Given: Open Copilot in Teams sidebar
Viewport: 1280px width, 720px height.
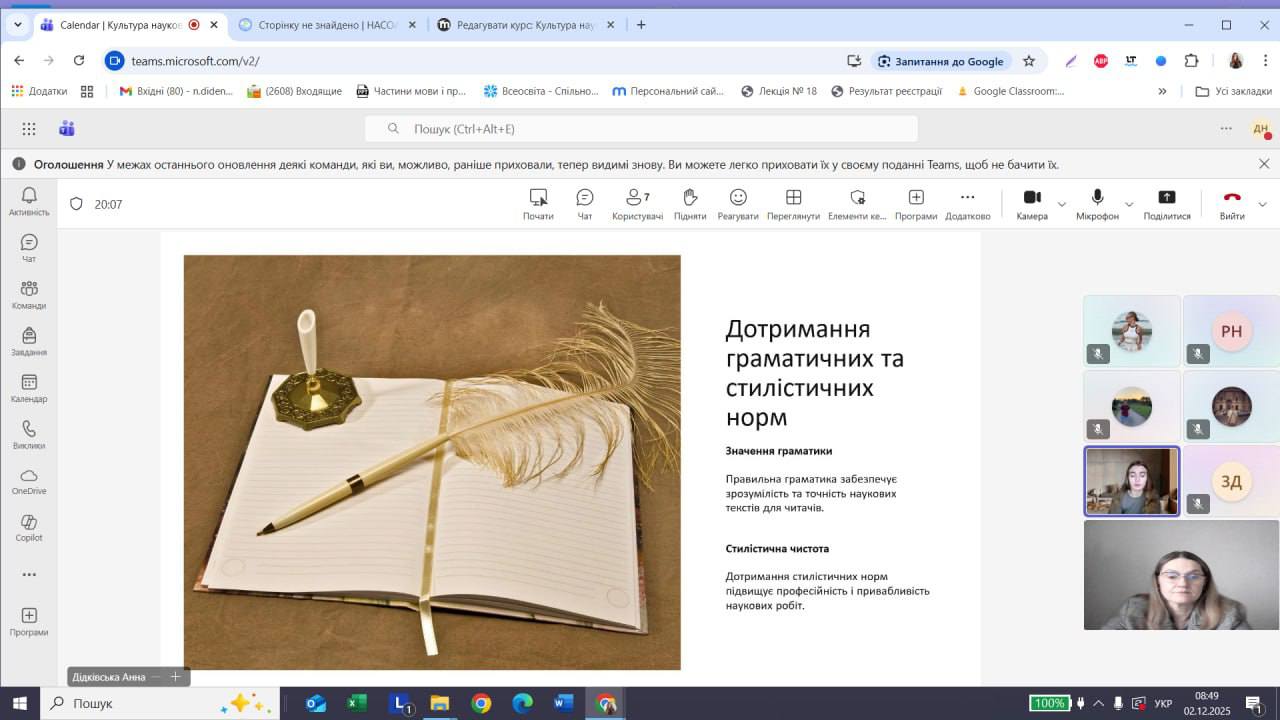Looking at the screenshot, I should point(29,527).
